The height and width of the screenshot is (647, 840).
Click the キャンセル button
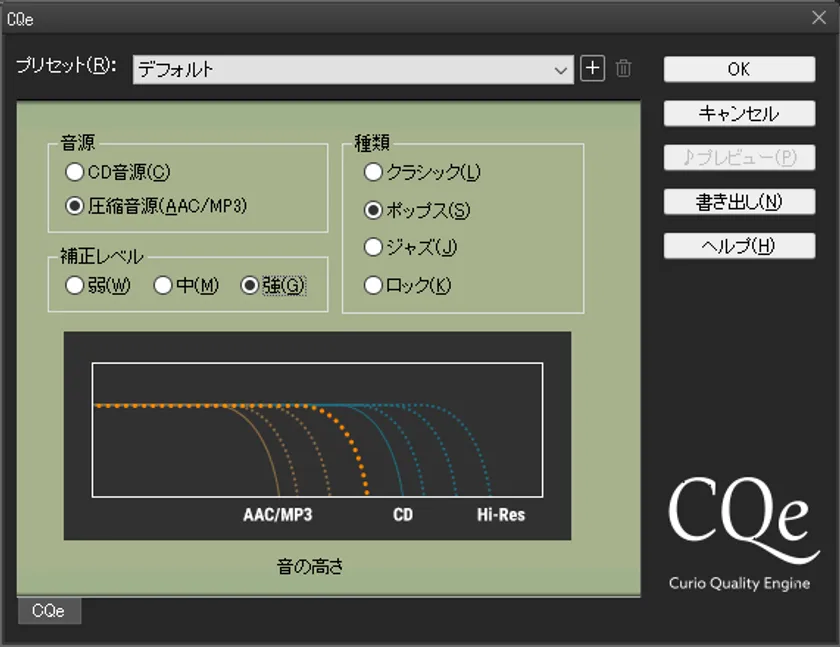[x=739, y=114]
